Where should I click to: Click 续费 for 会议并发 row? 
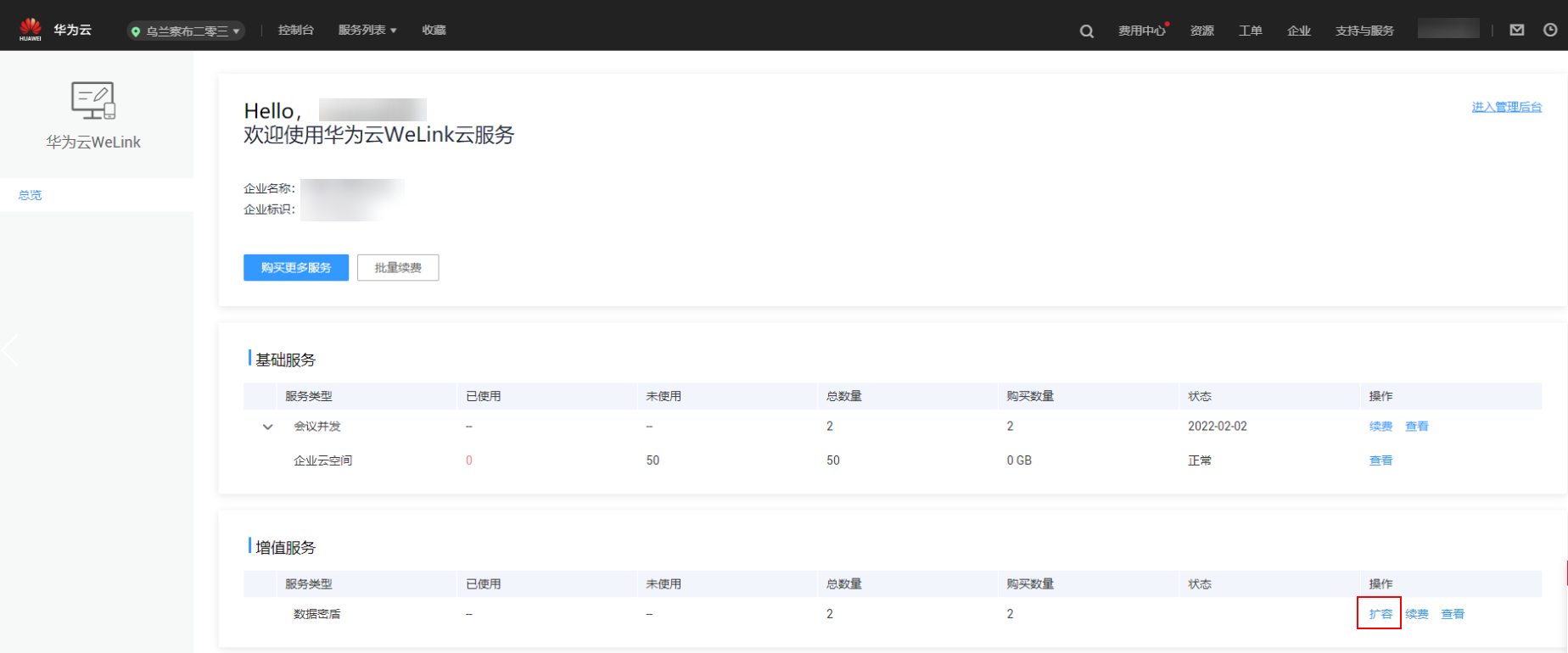[x=1380, y=427]
